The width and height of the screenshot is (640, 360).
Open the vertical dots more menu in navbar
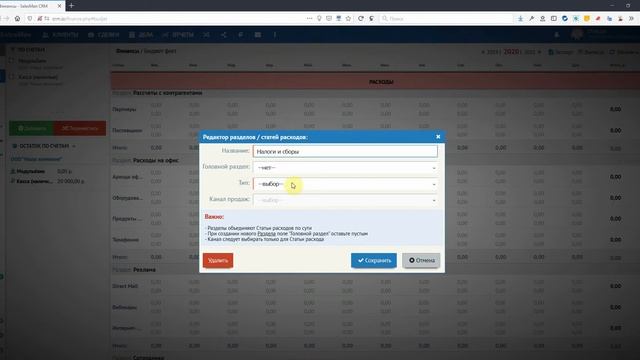coord(275,35)
